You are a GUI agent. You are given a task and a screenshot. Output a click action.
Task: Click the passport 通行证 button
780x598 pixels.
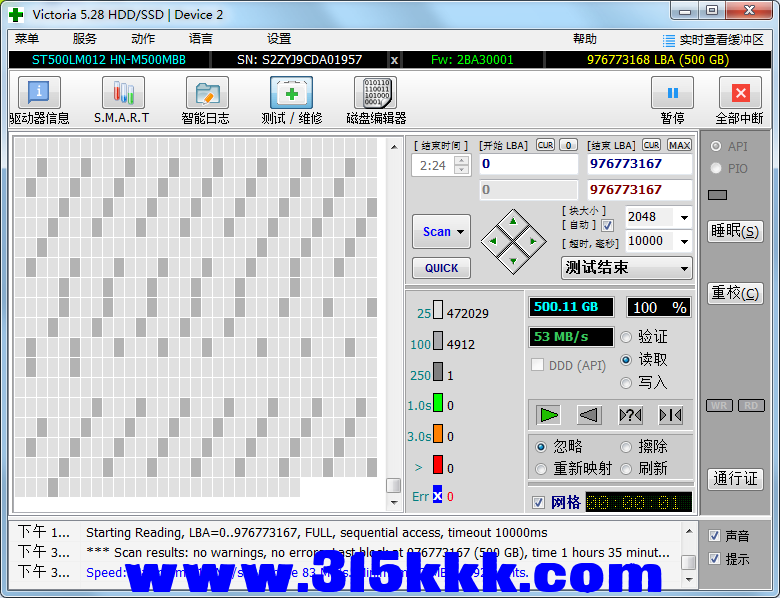[735, 479]
